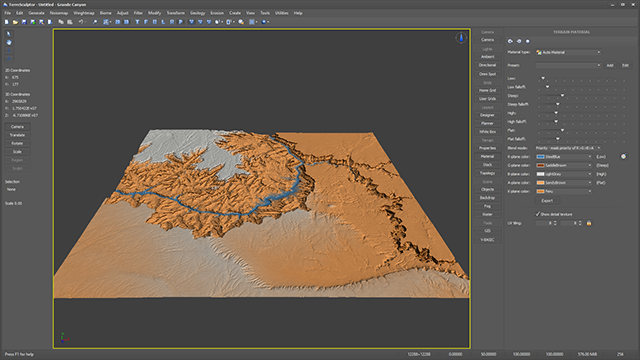Open the File menu
This screenshot has height=360, width=640.
7,13
